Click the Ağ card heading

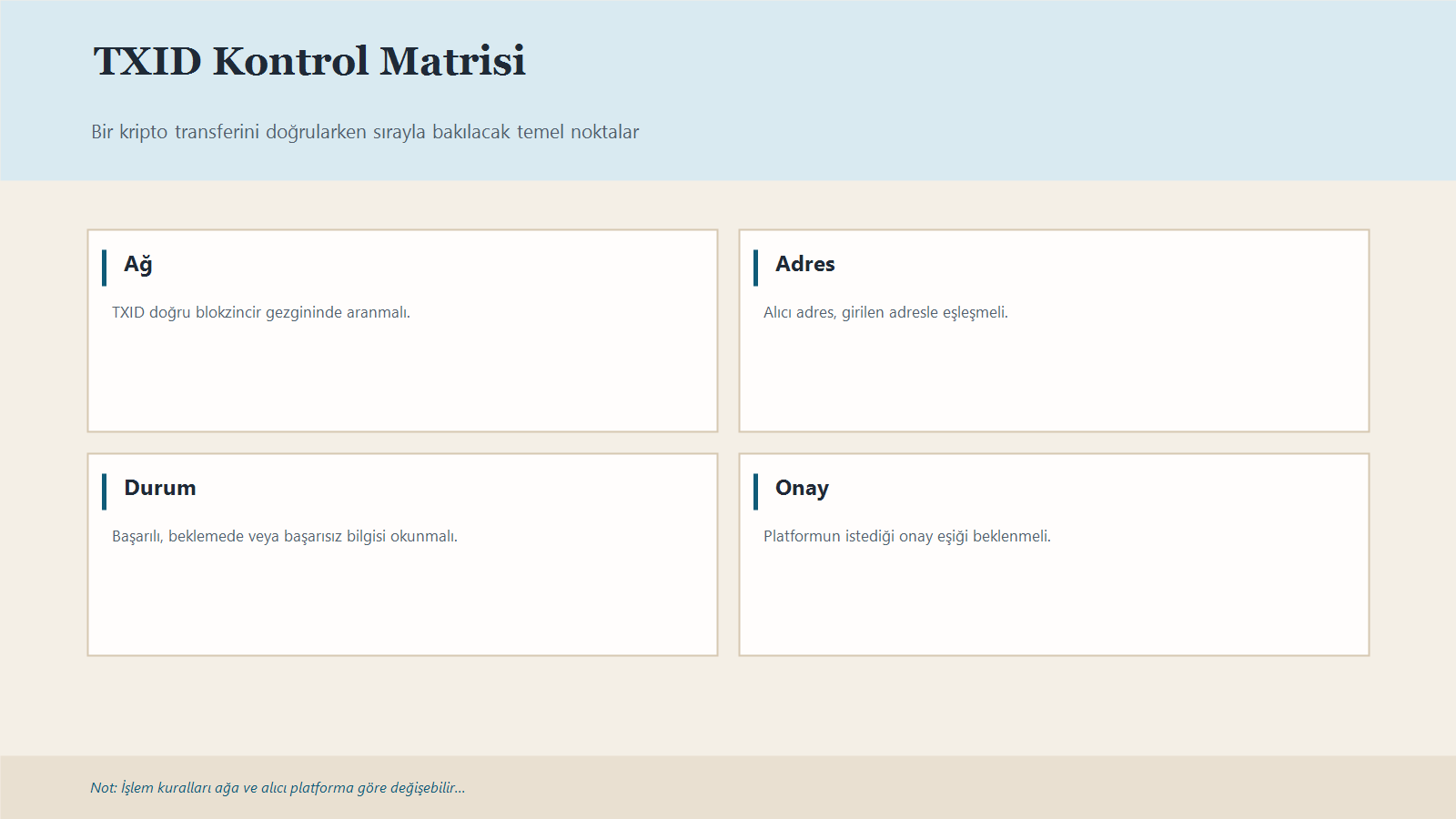click(x=138, y=264)
